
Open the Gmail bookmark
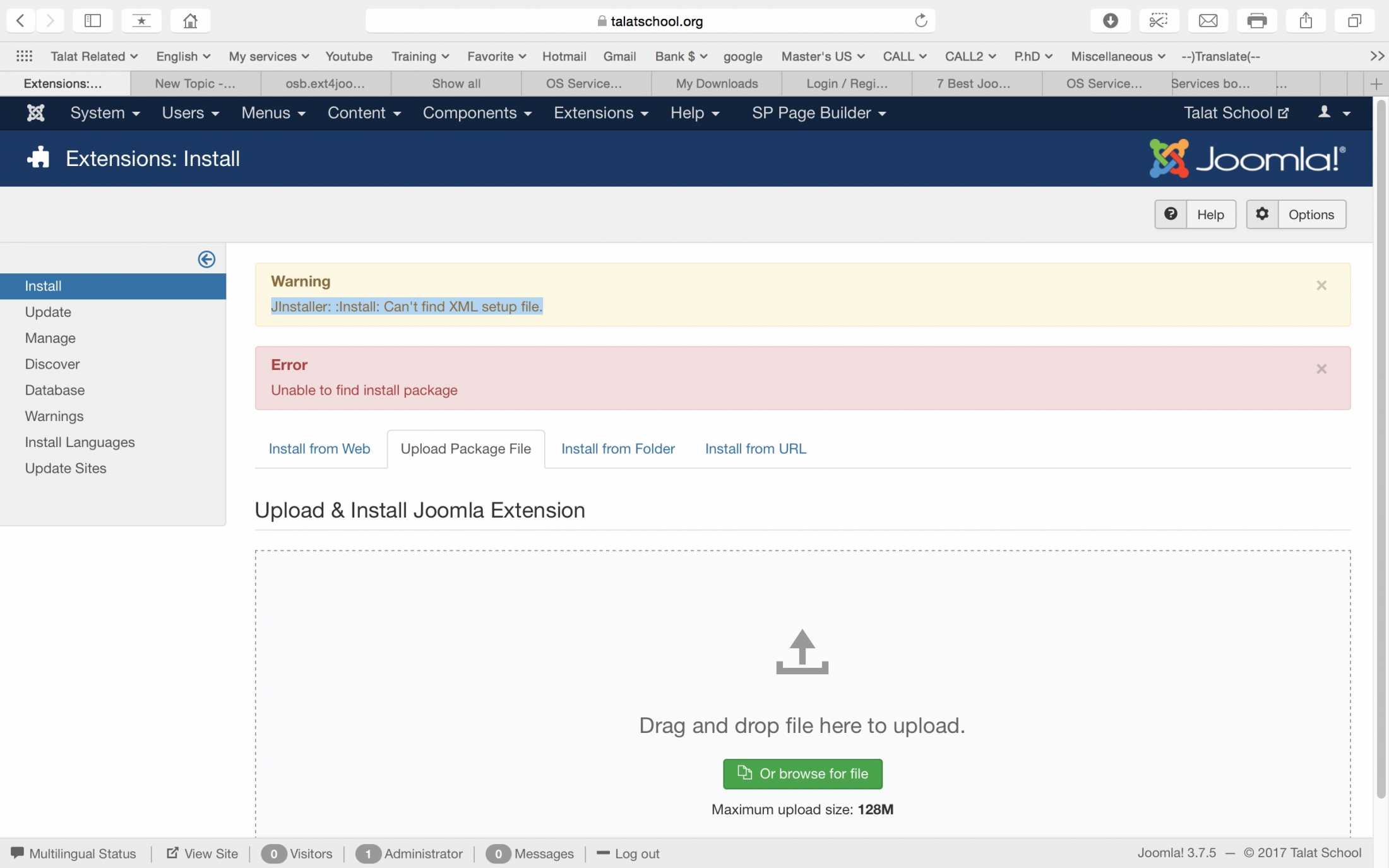click(x=619, y=56)
